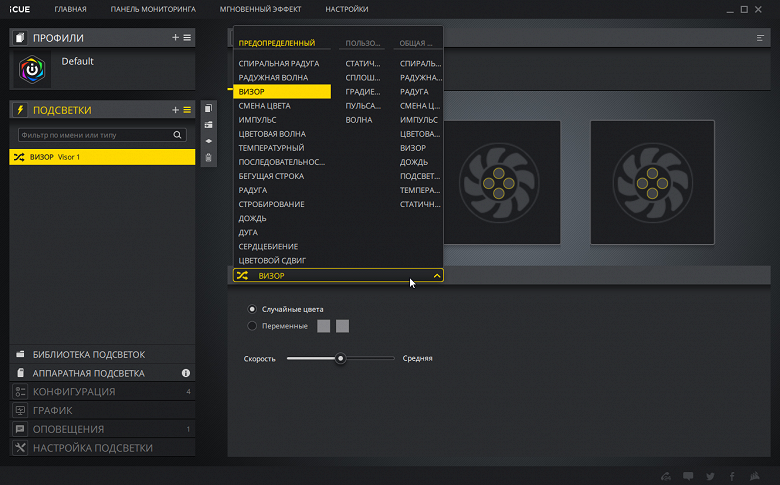The image size is (780, 485).
Task: Expand the БИБЛИОТЕКА ПОДСВЕТОК section
Action: pos(88,354)
